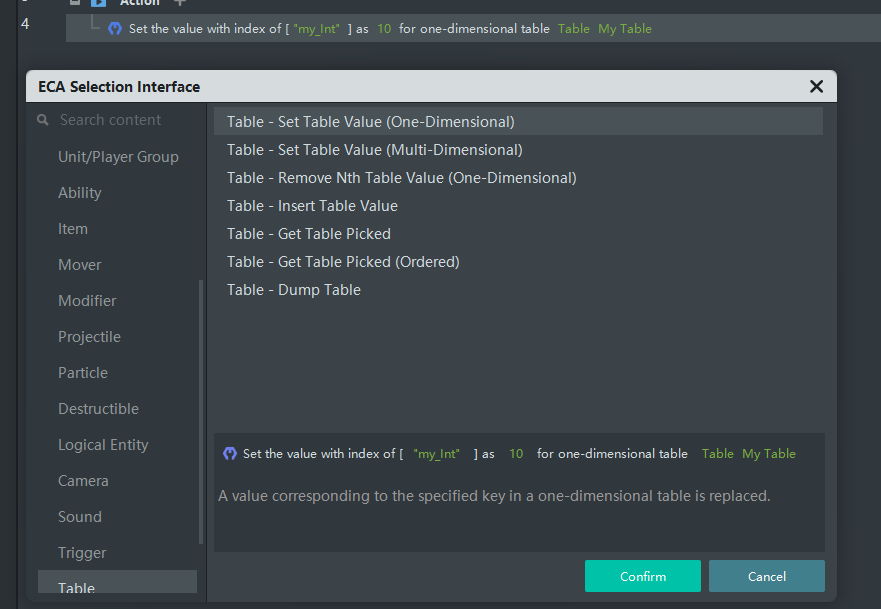Screen dimensions: 881x609
Task: Choose Table - Get Table Picked
Action: pos(308,234)
